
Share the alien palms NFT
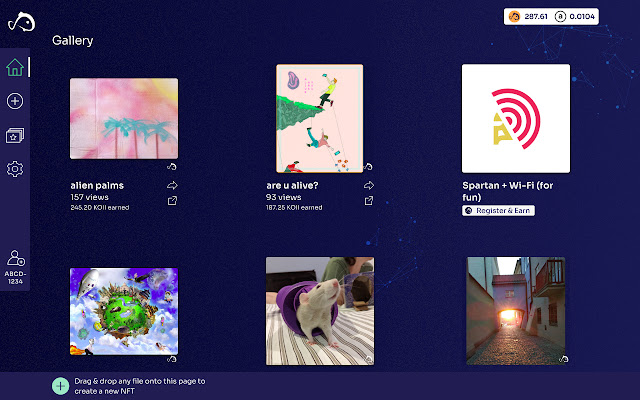(x=172, y=185)
